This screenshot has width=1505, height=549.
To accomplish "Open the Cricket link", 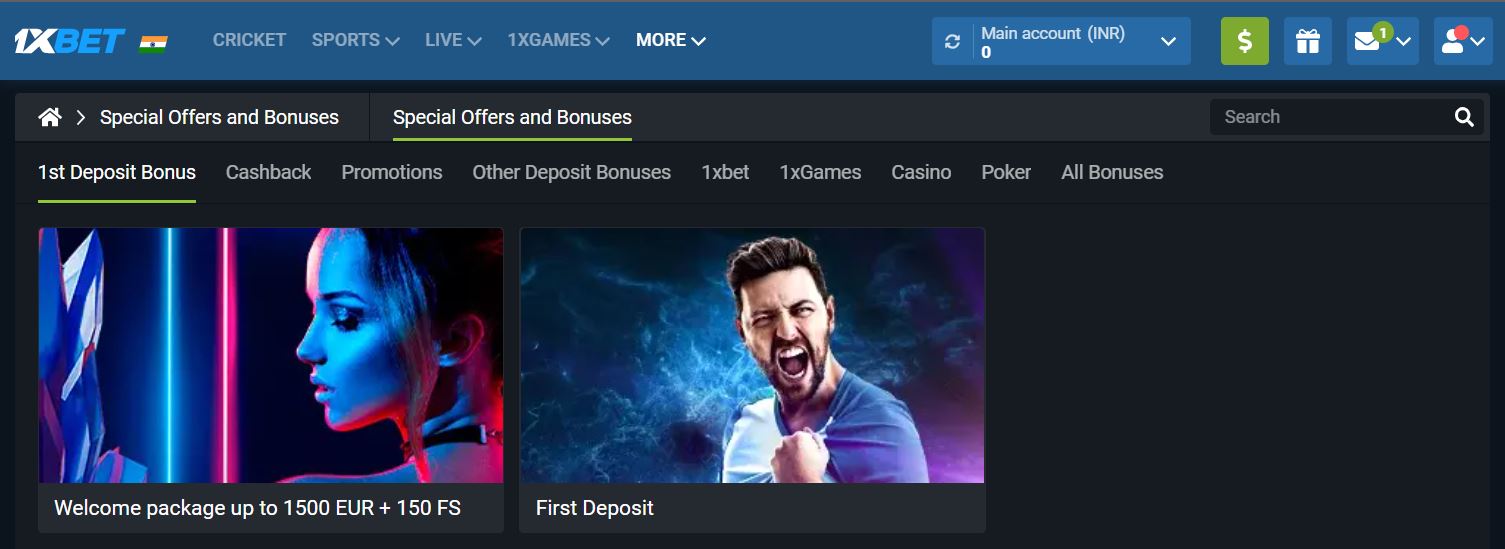I will click(x=249, y=40).
